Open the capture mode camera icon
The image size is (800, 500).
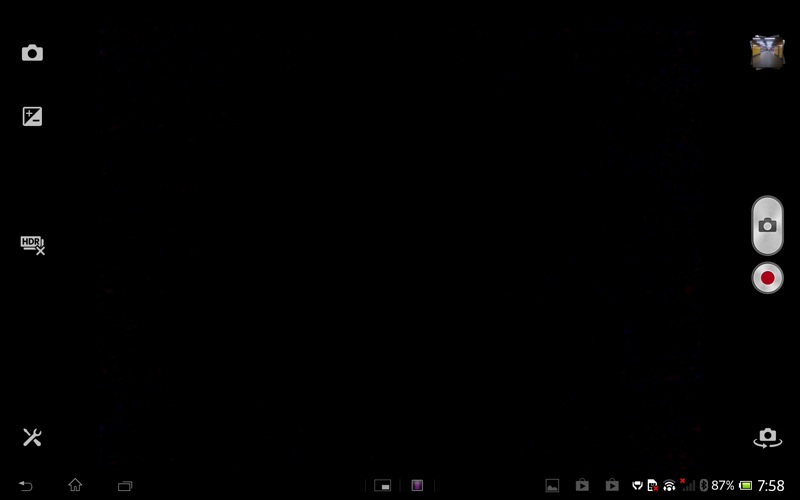pos(32,53)
